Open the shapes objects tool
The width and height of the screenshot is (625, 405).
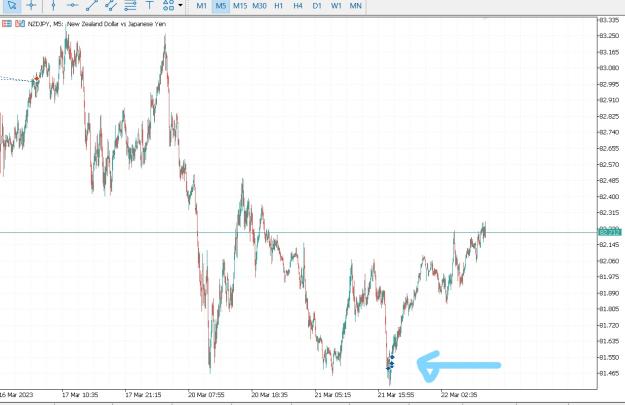(169, 5)
